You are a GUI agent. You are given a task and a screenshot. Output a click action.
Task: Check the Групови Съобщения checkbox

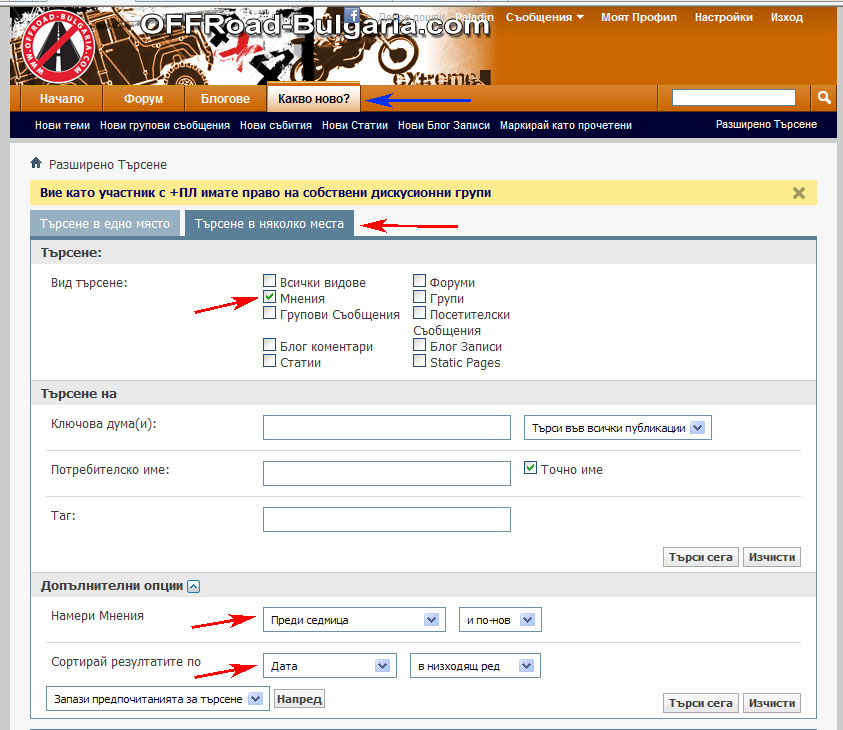click(269, 313)
